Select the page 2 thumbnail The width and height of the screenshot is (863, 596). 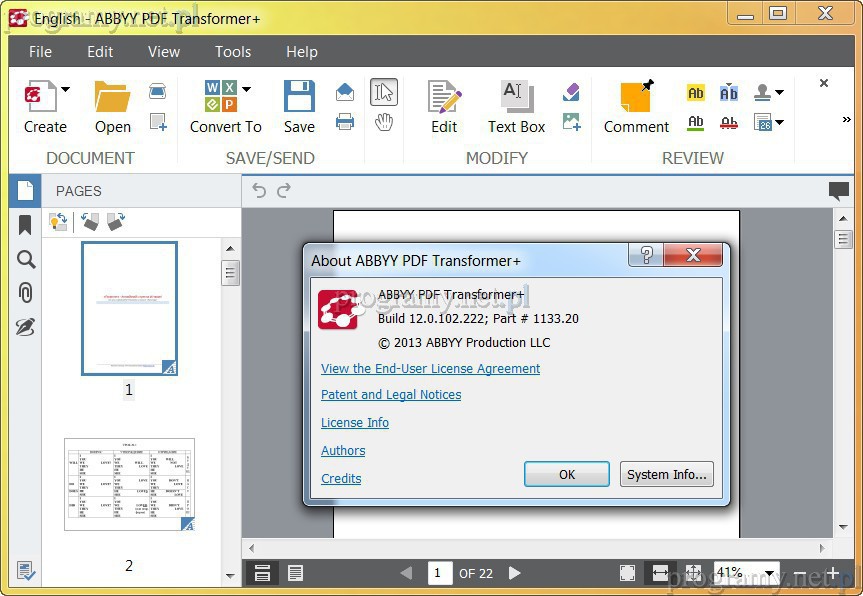pyautogui.click(x=129, y=485)
